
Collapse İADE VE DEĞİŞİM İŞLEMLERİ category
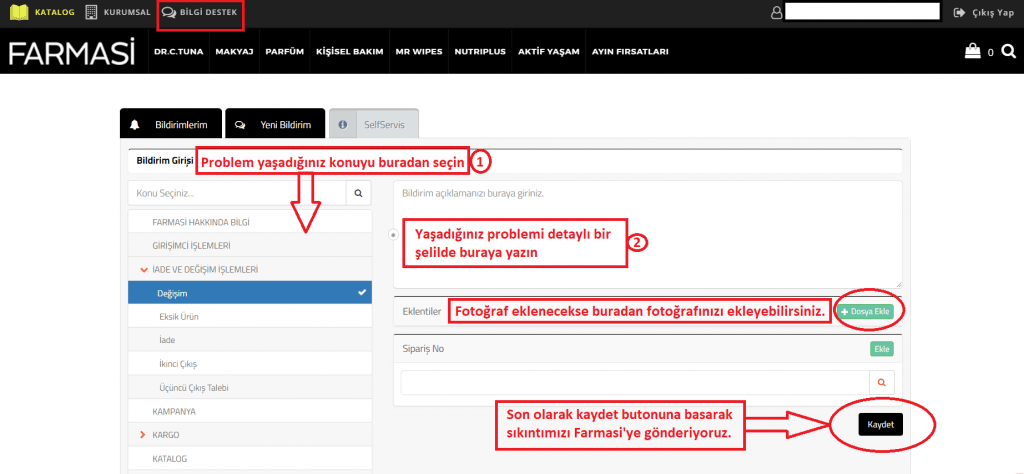250,269
